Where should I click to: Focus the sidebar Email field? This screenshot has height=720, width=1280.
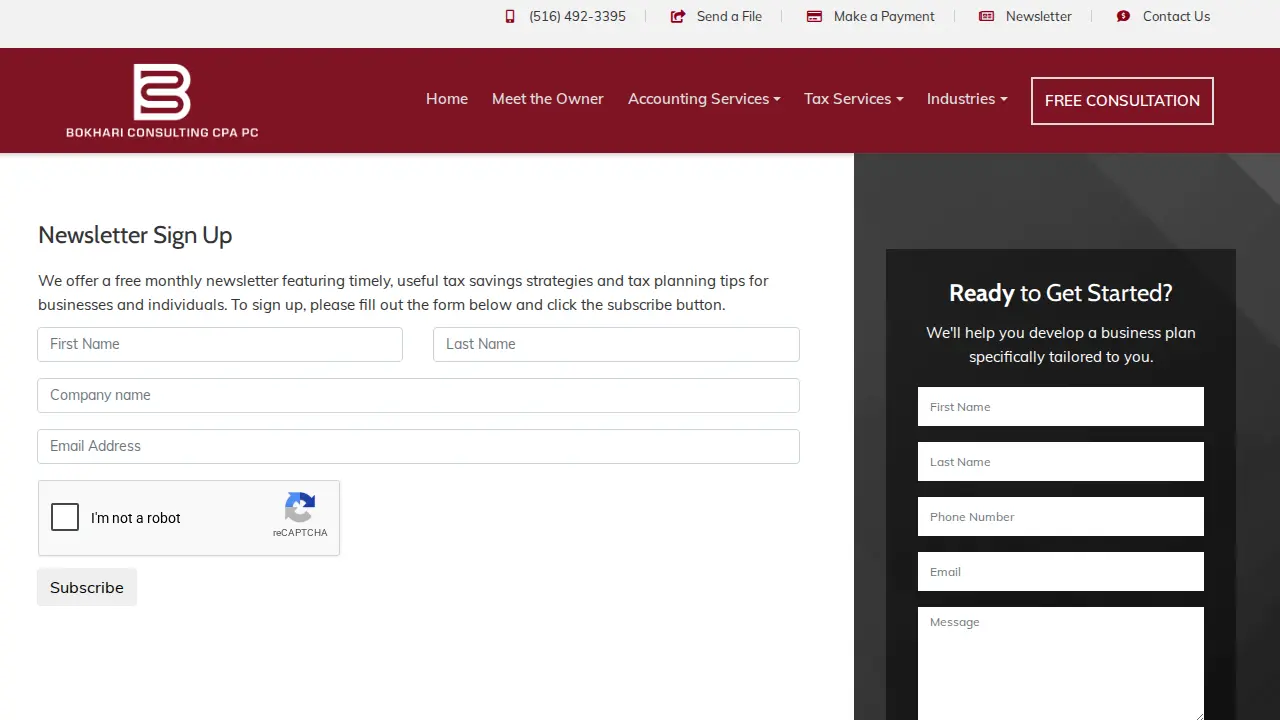[x=1061, y=572]
